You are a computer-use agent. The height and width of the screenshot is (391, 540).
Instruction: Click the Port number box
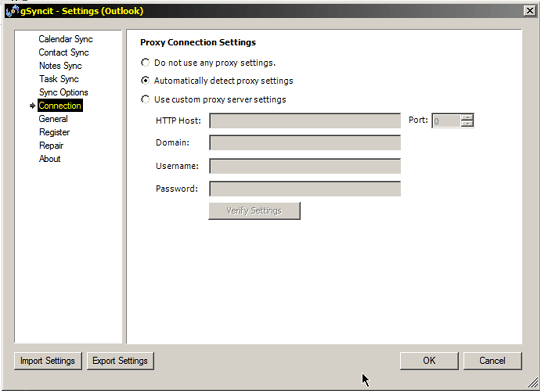[x=446, y=121]
